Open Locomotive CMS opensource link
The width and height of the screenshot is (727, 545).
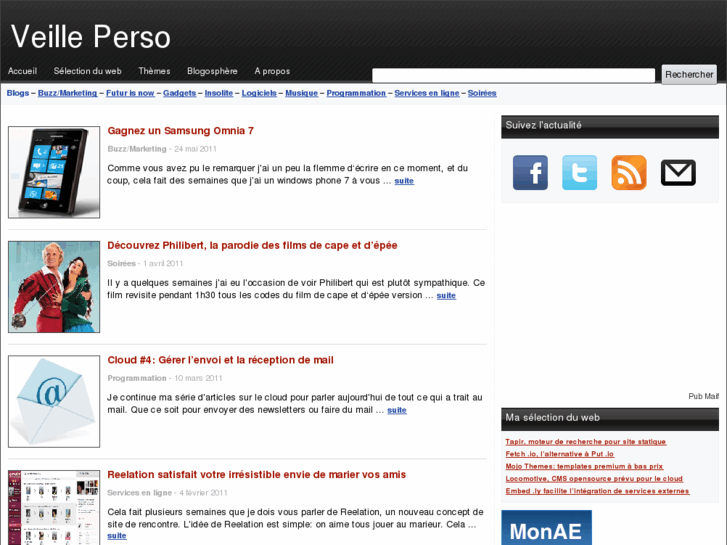pyautogui.click(x=594, y=479)
